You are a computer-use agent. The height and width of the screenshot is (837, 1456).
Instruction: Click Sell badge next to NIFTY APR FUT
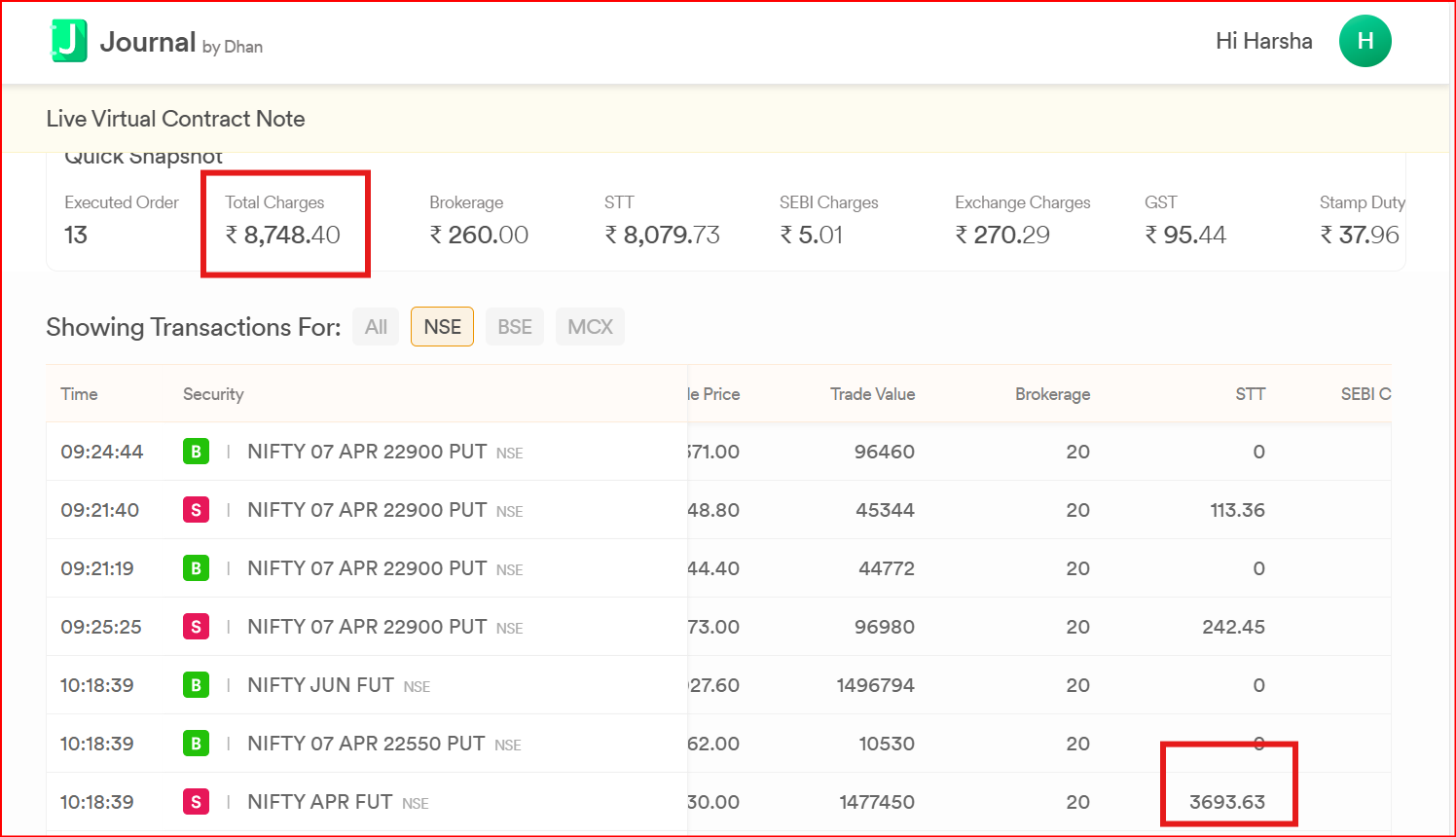click(196, 802)
